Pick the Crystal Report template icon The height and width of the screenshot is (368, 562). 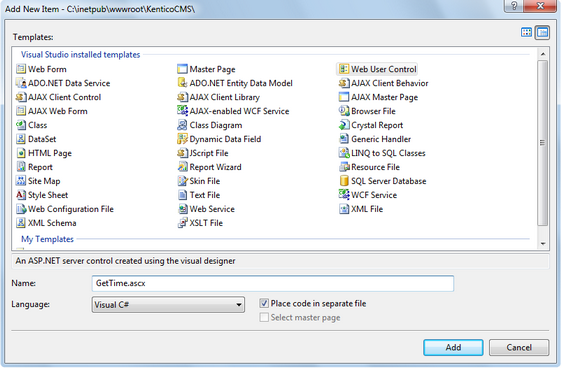tap(344, 125)
